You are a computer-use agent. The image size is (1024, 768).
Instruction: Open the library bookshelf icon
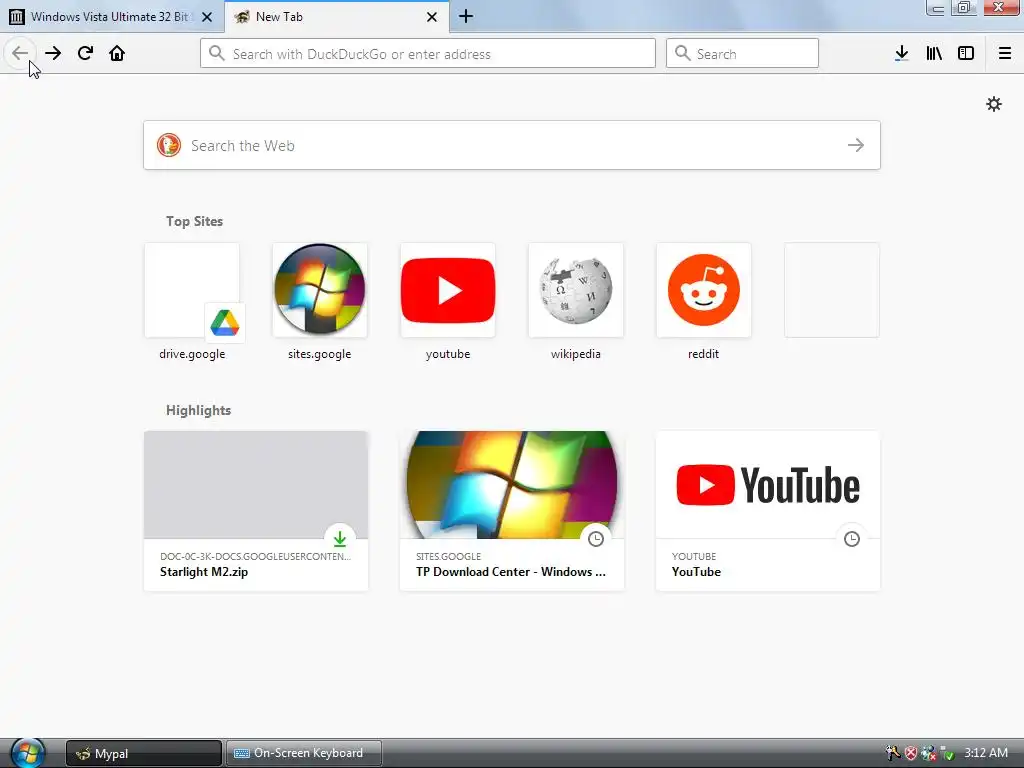pyautogui.click(x=934, y=53)
